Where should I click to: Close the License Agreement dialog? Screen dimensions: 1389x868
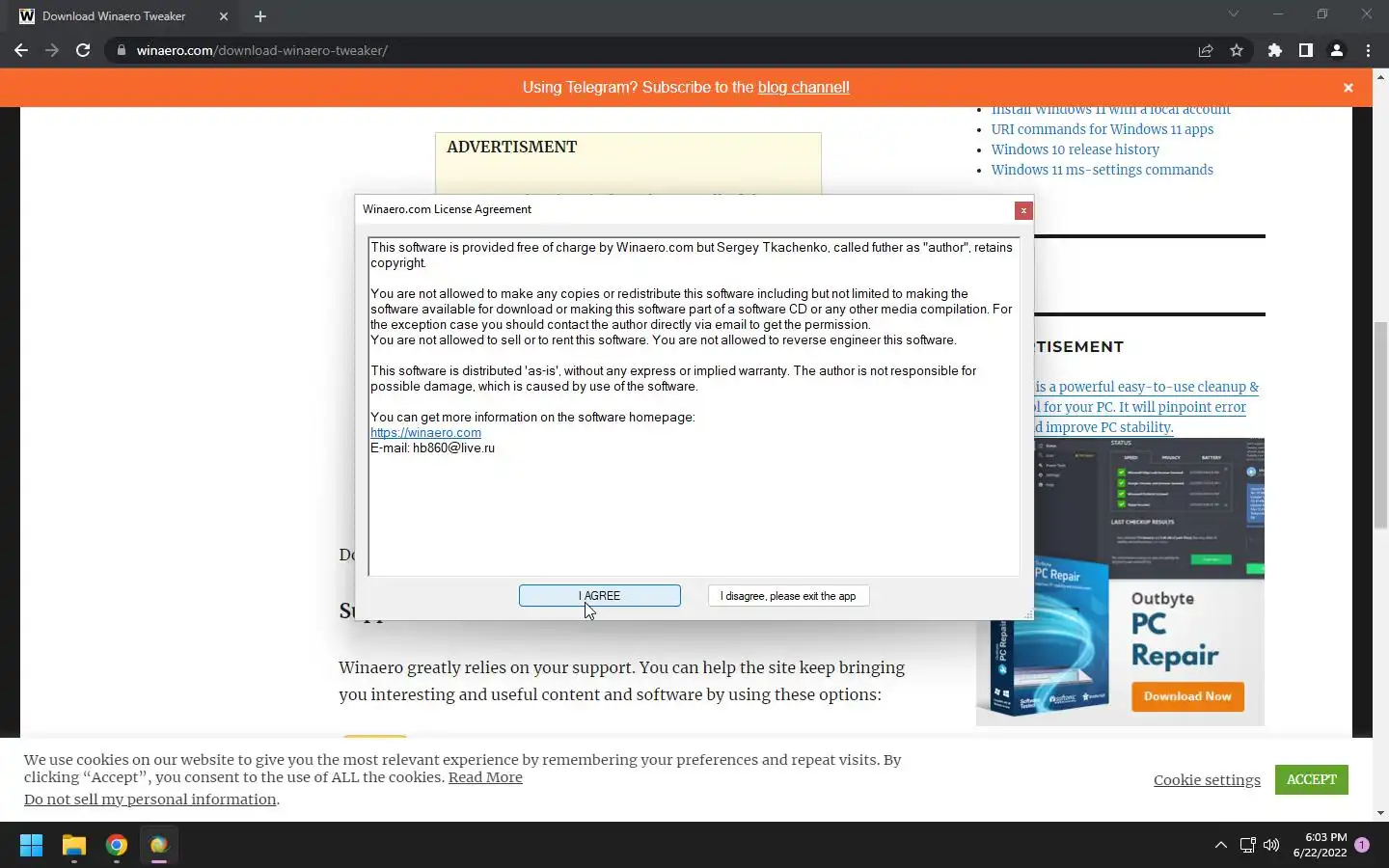click(x=1023, y=210)
